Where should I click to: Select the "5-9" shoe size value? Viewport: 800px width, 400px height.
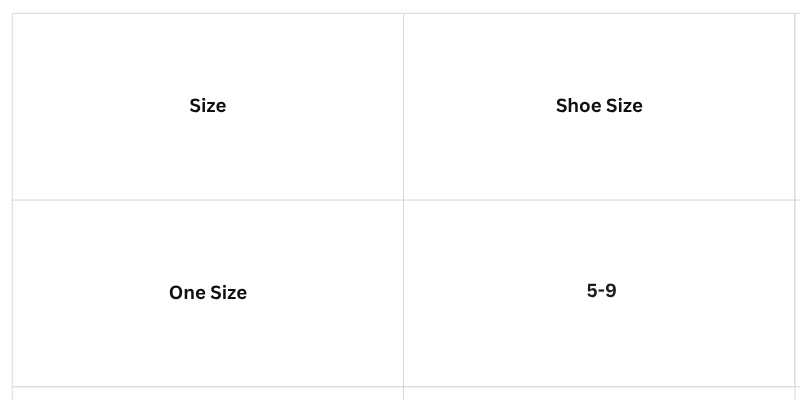click(x=602, y=291)
